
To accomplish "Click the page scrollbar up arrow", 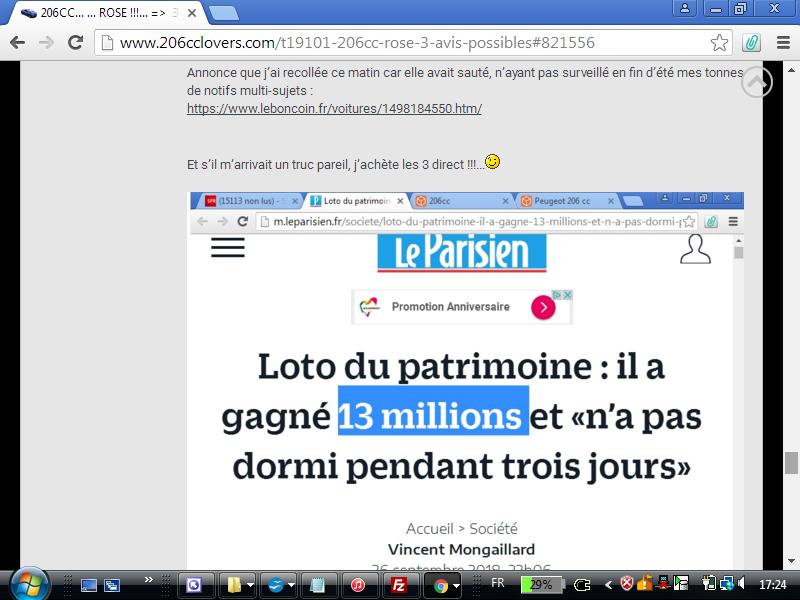I will point(791,69).
